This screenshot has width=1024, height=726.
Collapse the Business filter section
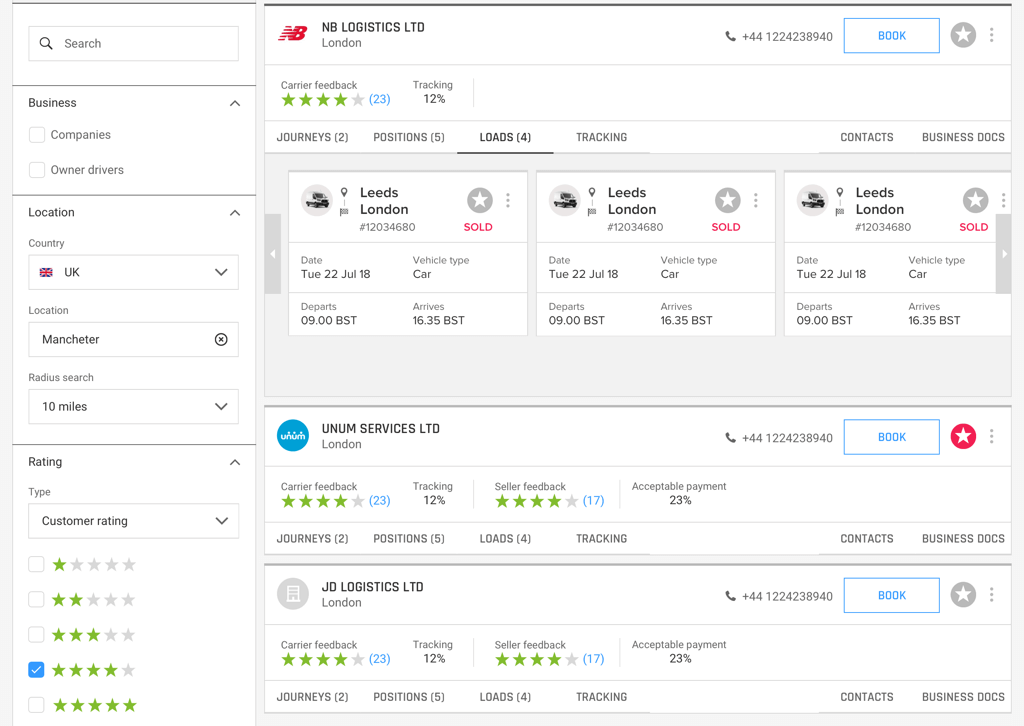click(x=235, y=103)
